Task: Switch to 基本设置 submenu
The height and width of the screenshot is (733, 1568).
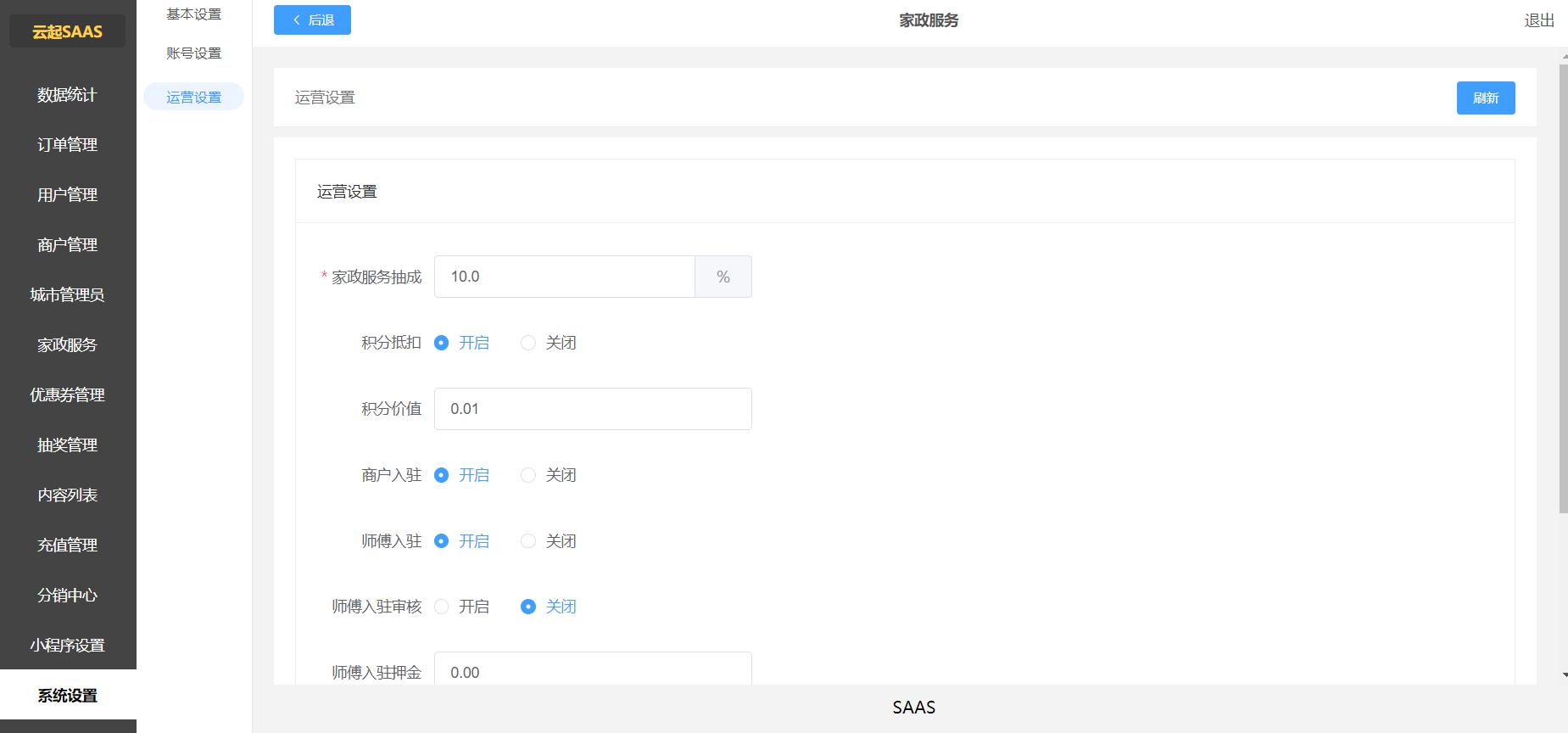Action: click(193, 14)
